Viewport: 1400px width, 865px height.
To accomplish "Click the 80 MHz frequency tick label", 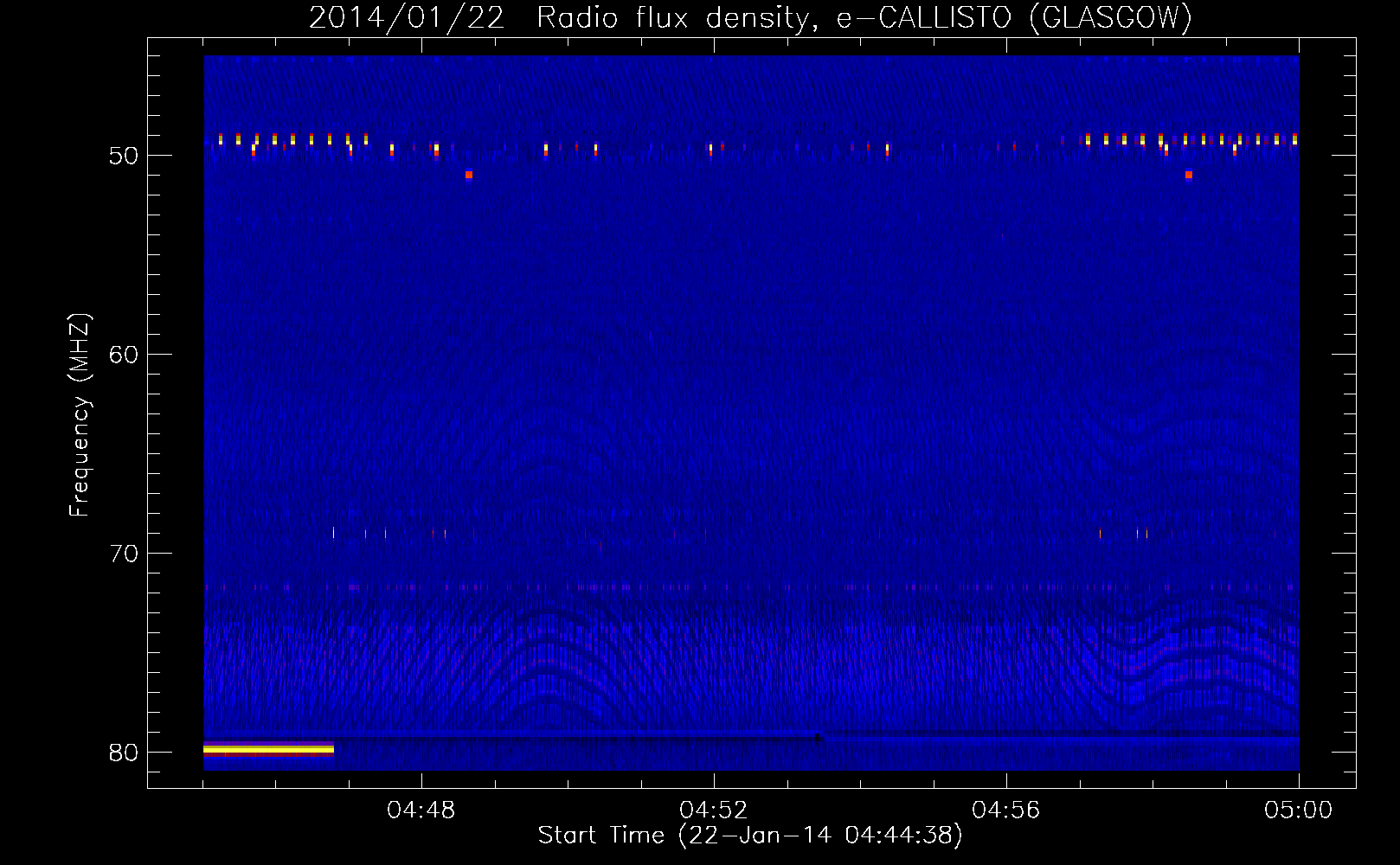I will point(125,753).
